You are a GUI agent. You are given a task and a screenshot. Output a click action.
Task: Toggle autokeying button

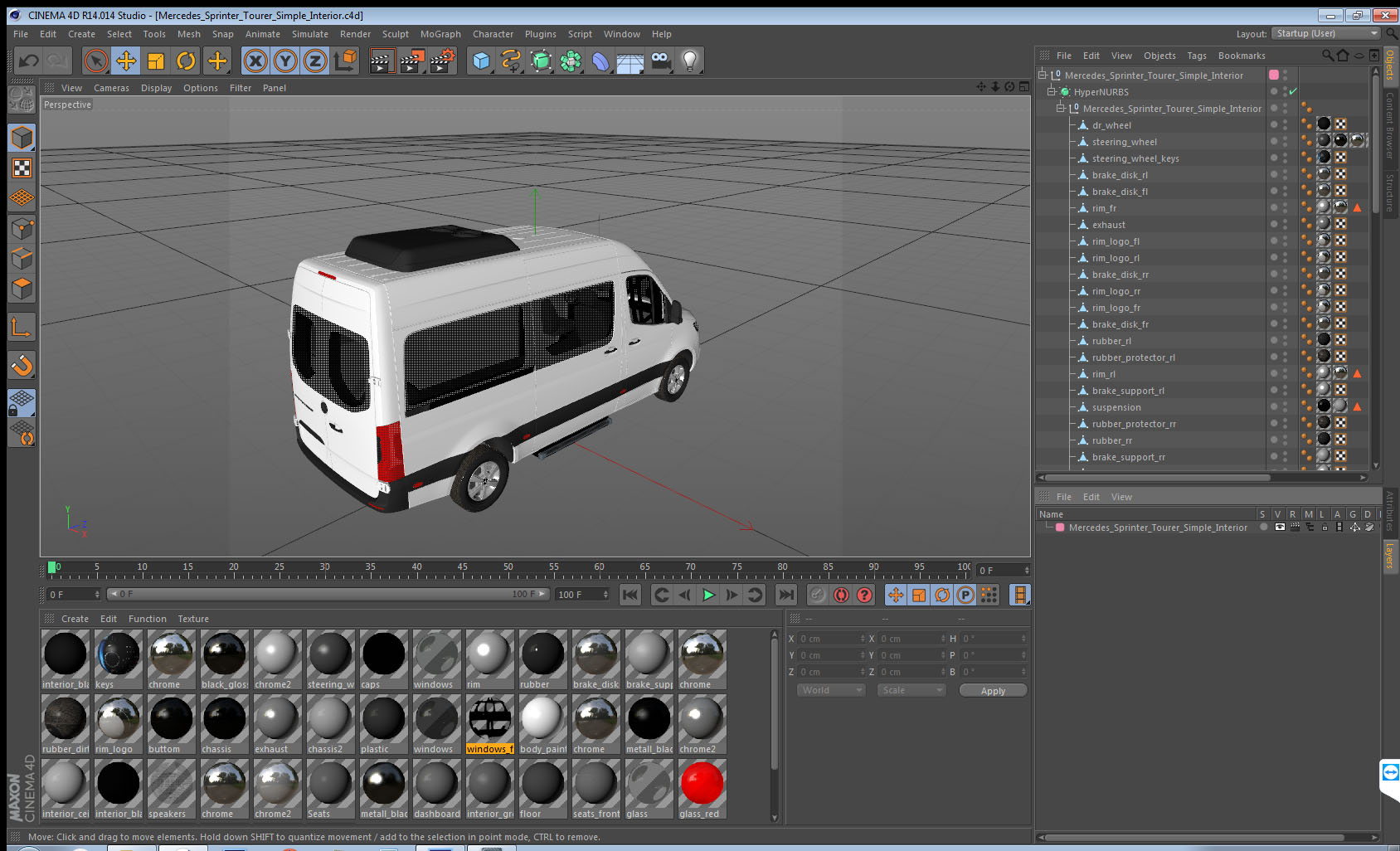841,595
